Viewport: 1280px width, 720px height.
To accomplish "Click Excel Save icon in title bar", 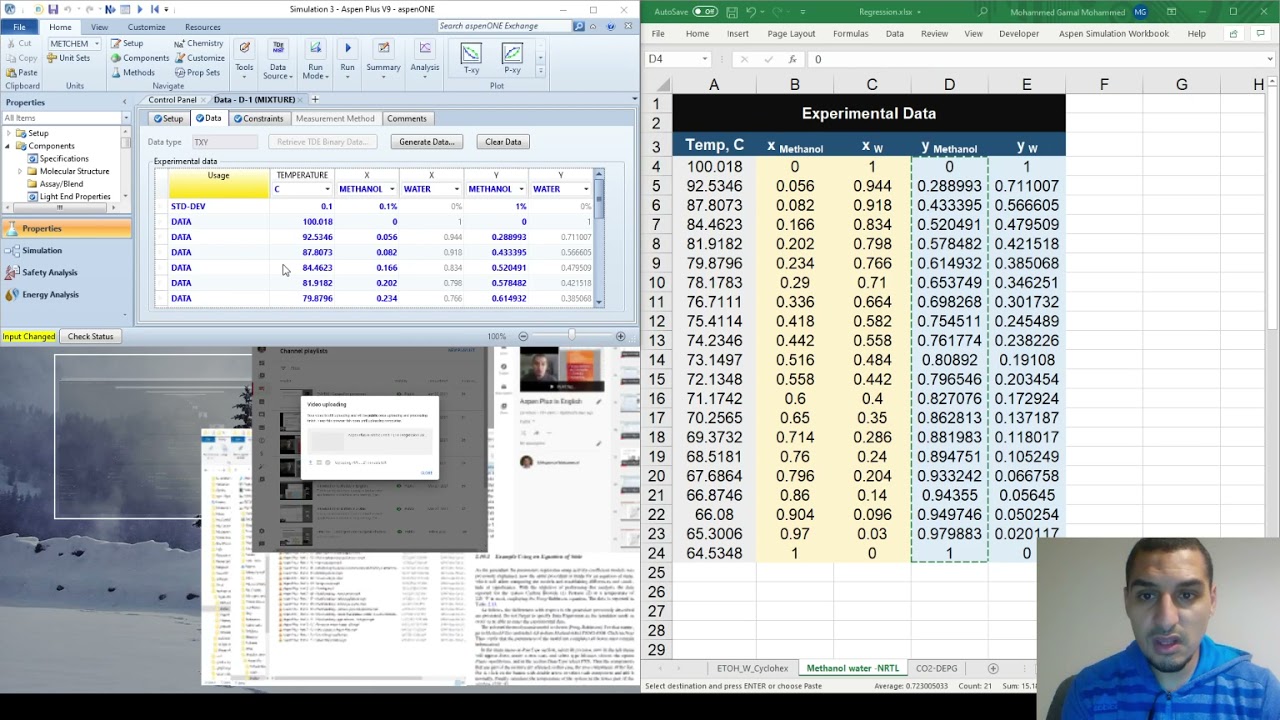I will (x=733, y=12).
